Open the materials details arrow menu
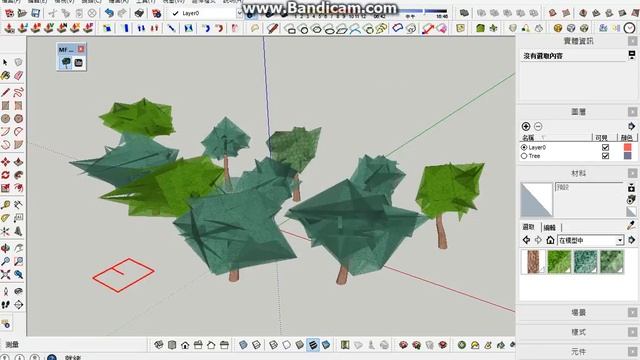This screenshot has height=360, width=640. 631,240
